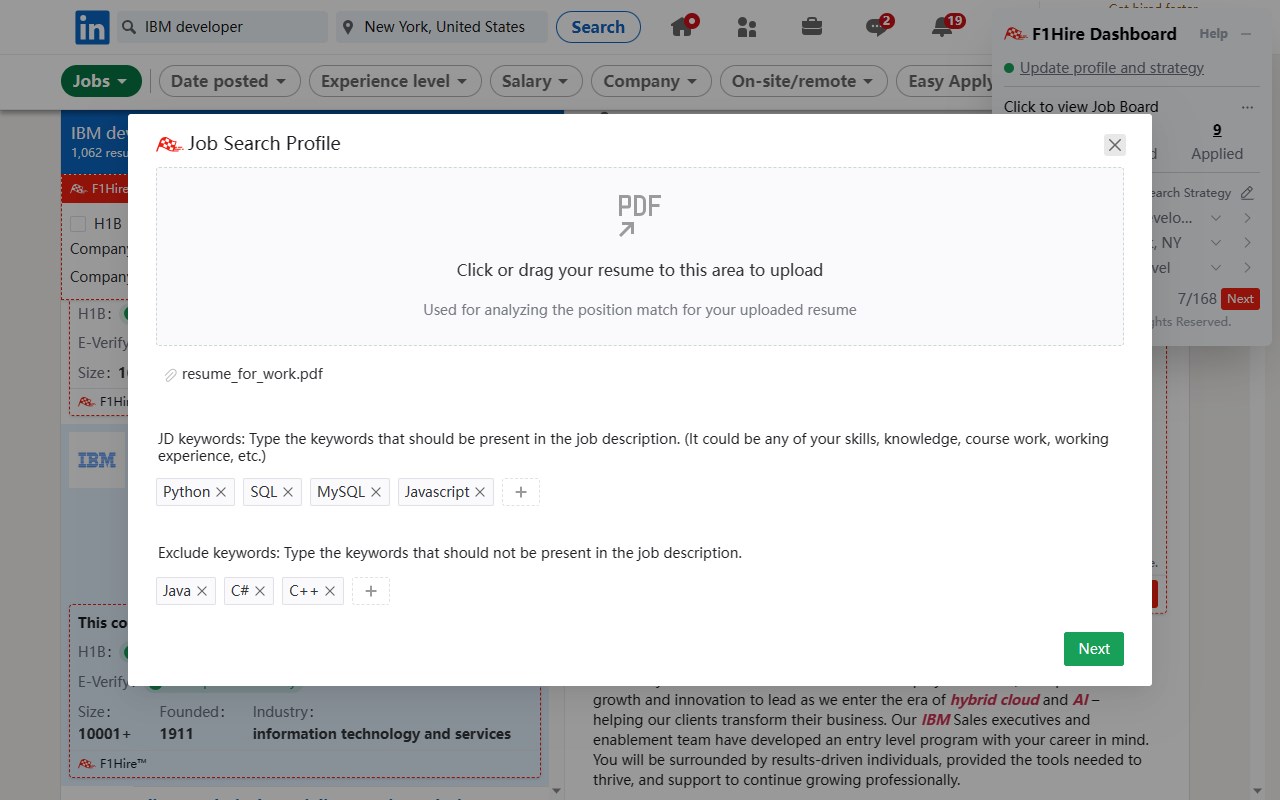Open the Date posted dropdown
The image size is (1280, 800).
[229, 81]
